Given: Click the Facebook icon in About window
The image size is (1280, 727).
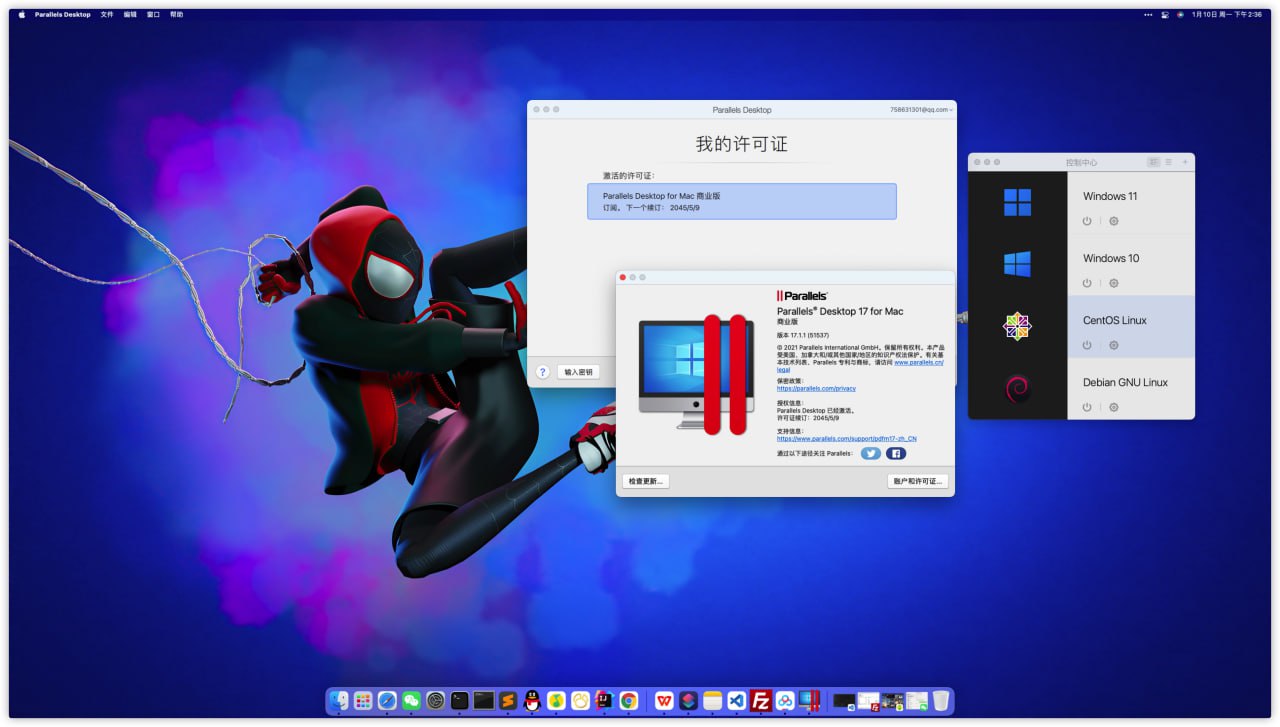Looking at the screenshot, I should 896,453.
